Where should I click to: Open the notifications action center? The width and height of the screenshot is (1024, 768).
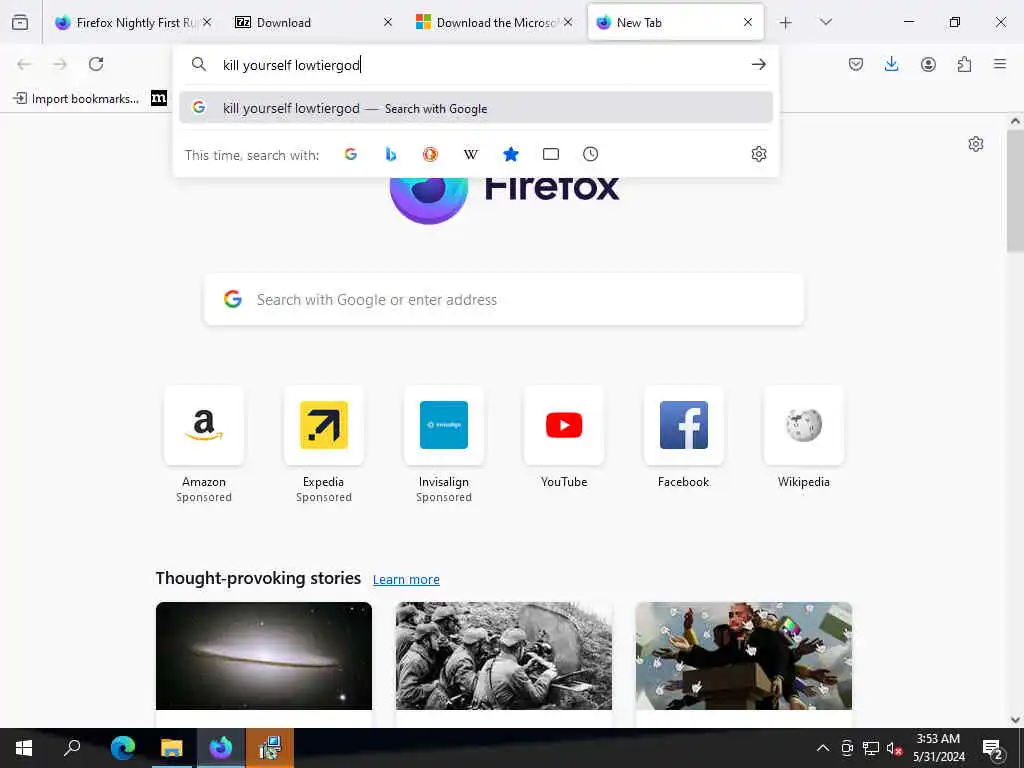[993, 748]
